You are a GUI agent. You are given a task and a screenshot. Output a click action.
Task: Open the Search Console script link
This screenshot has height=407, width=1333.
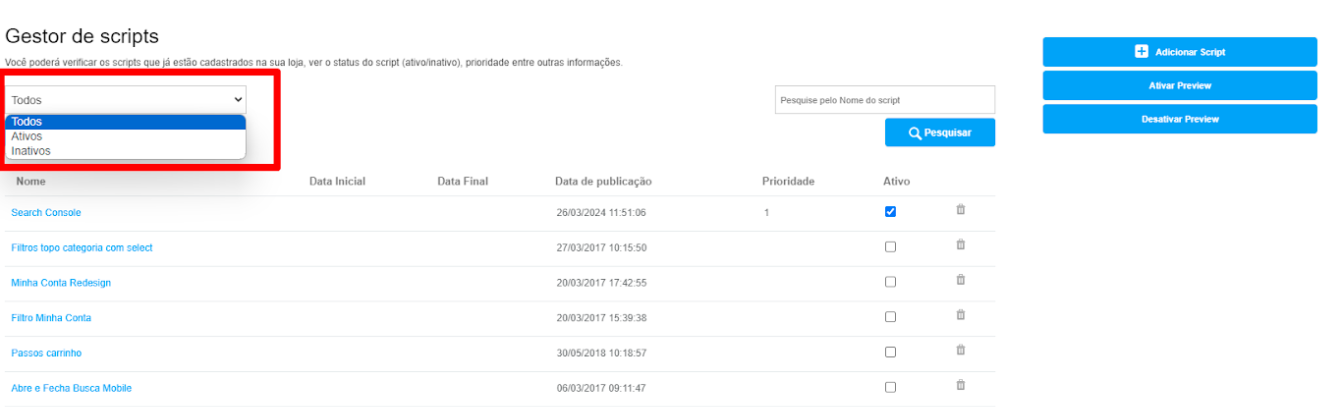coord(46,213)
